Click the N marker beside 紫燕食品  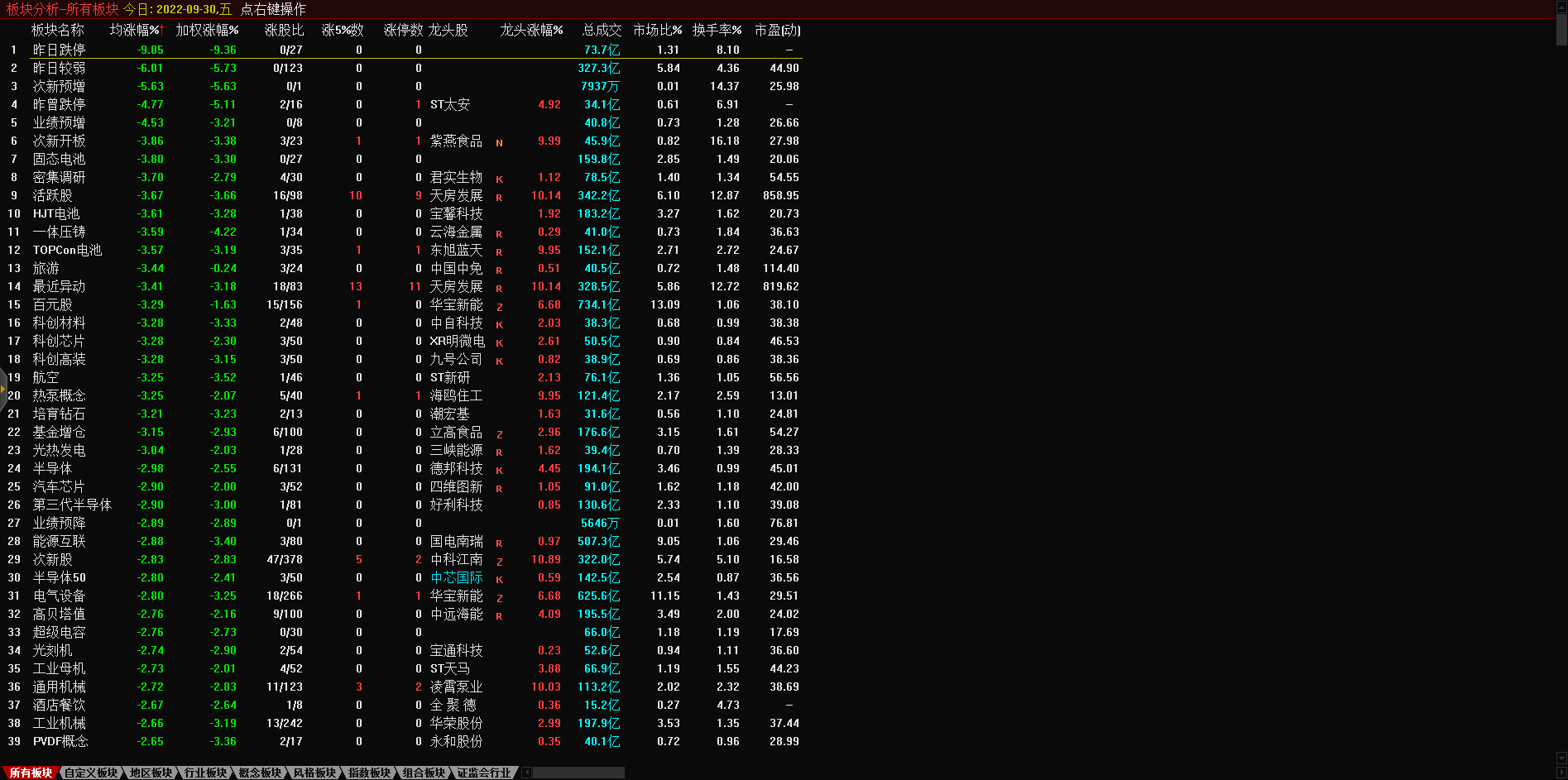pos(499,143)
